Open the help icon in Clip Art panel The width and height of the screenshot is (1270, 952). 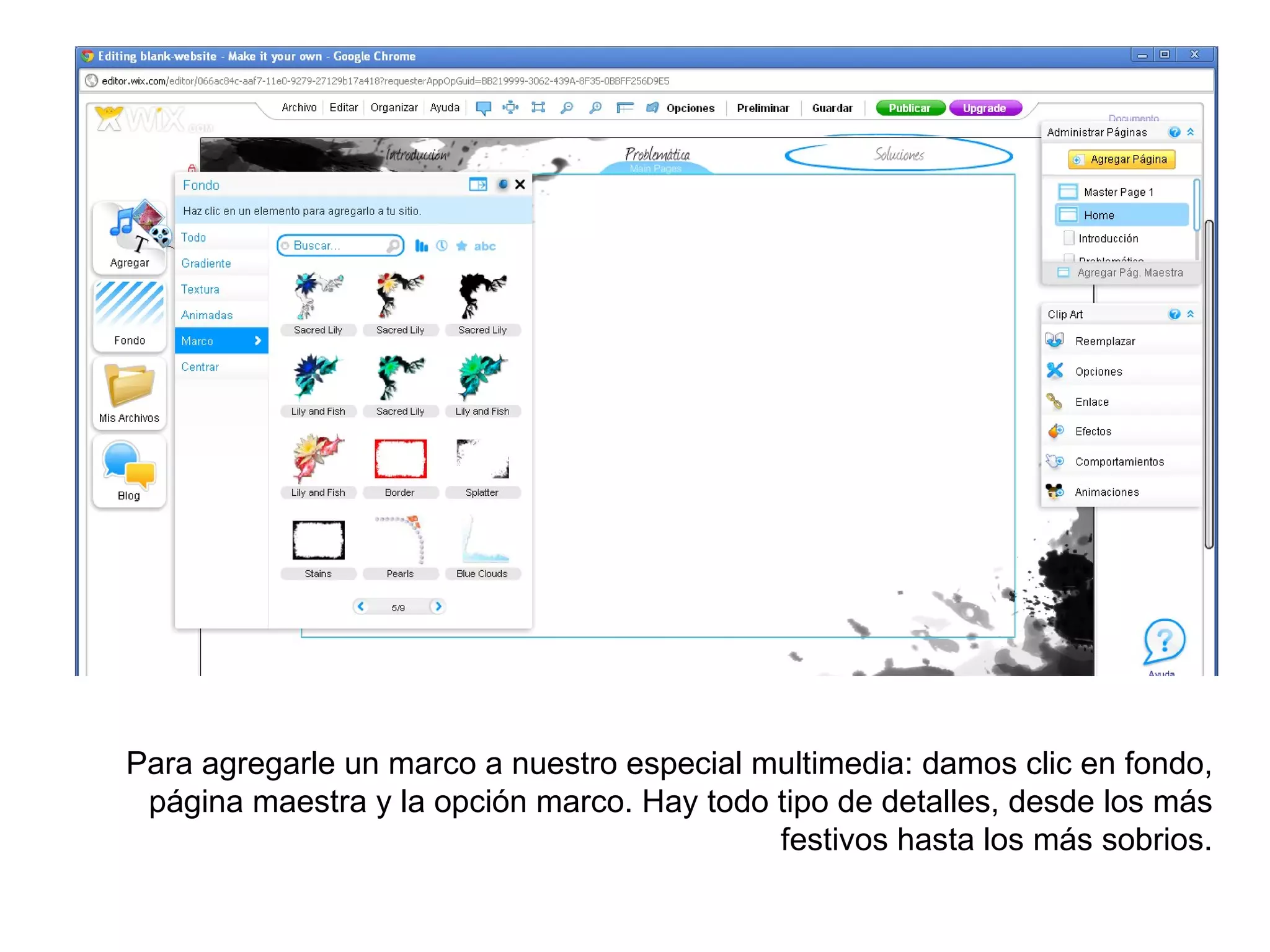click(x=1175, y=314)
